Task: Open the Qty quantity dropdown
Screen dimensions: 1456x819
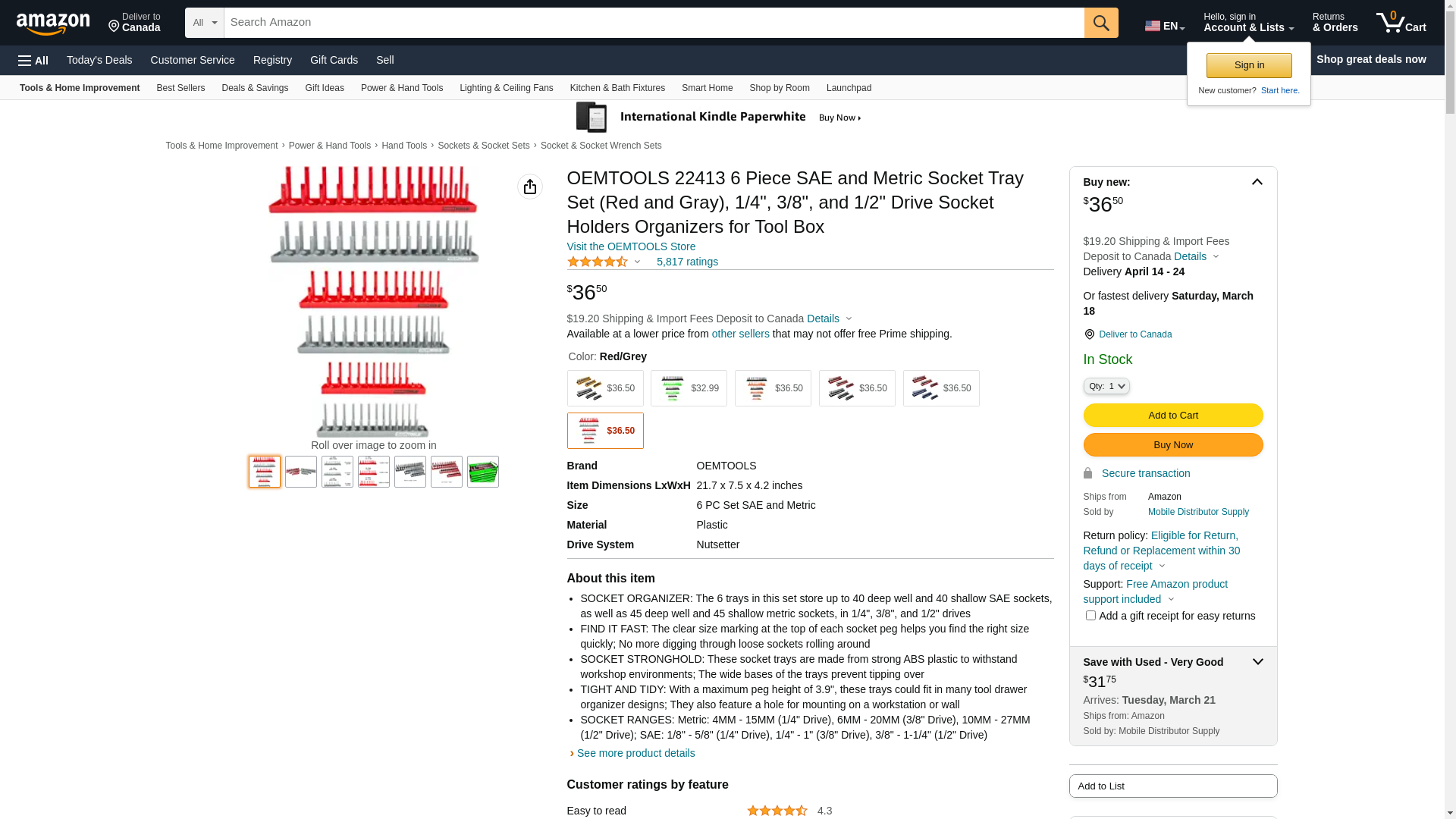Action: tap(1106, 386)
